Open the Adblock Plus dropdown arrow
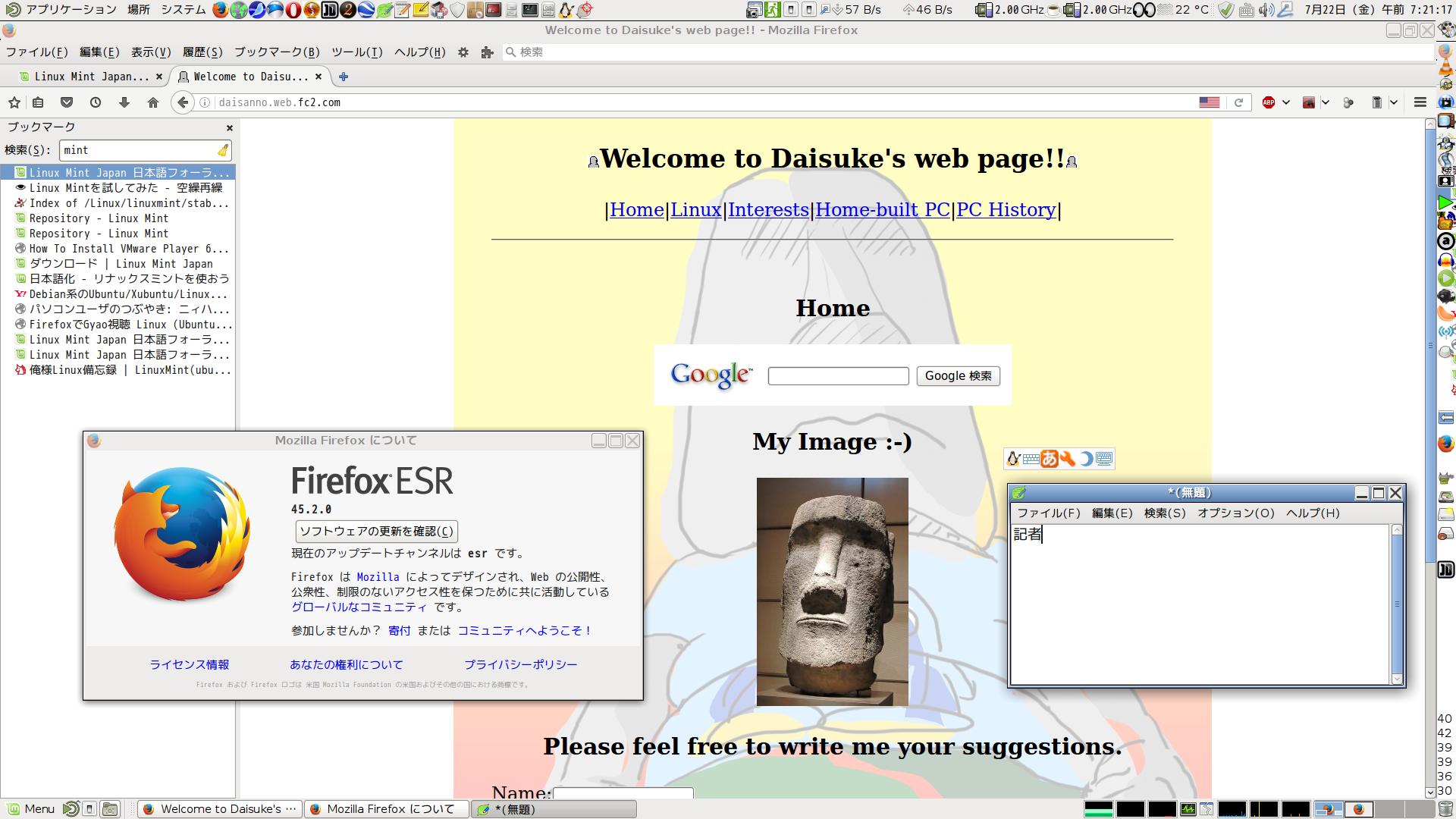This screenshot has height=819, width=1456. tap(1286, 102)
